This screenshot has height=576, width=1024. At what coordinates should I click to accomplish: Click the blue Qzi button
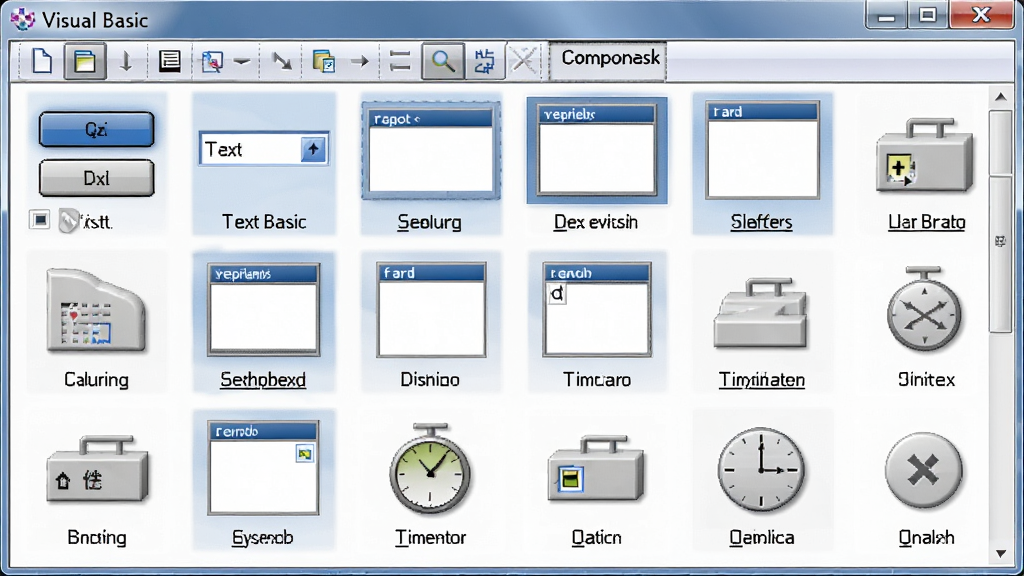97,129
